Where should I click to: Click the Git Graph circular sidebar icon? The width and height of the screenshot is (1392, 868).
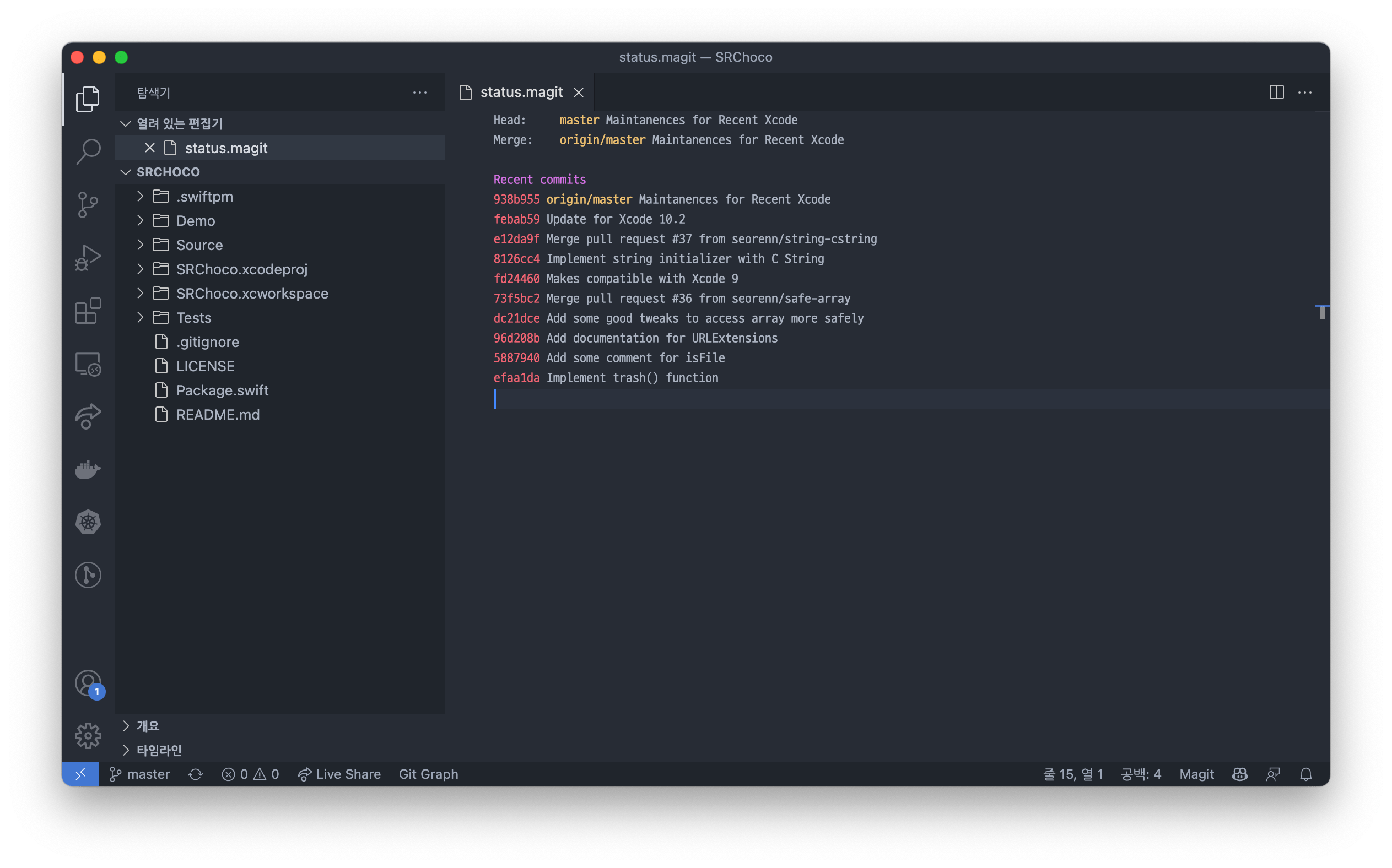point(88,574)
